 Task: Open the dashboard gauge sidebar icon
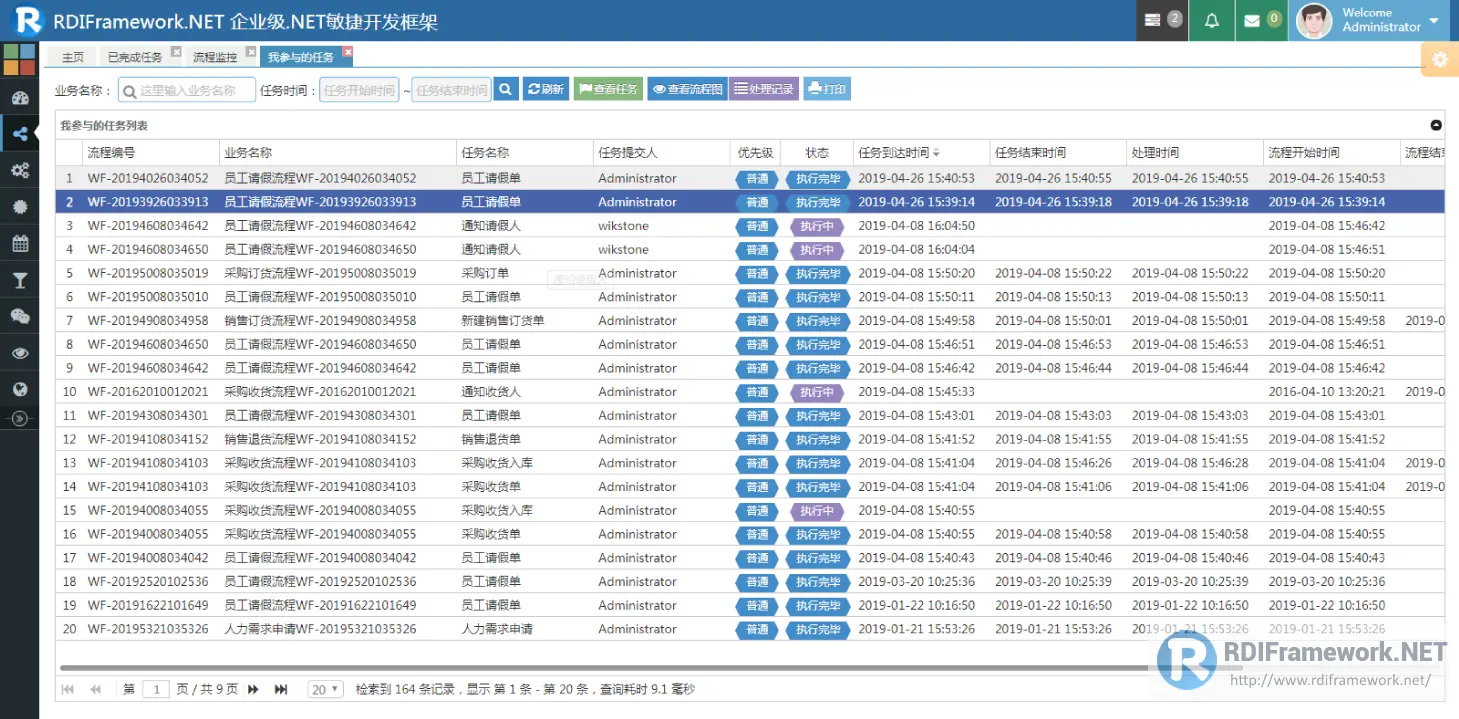pyautogui.click(x=20, y=98)
